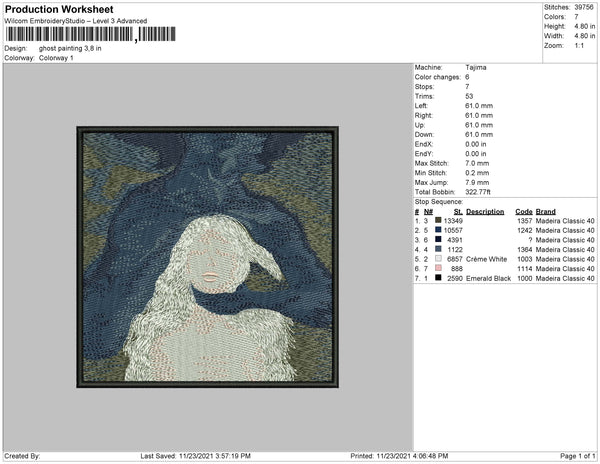Click the Zoom value '1:1'
The width and height of the screenshot is (600, 464).
pyautogui.click(x=579, y=46)
